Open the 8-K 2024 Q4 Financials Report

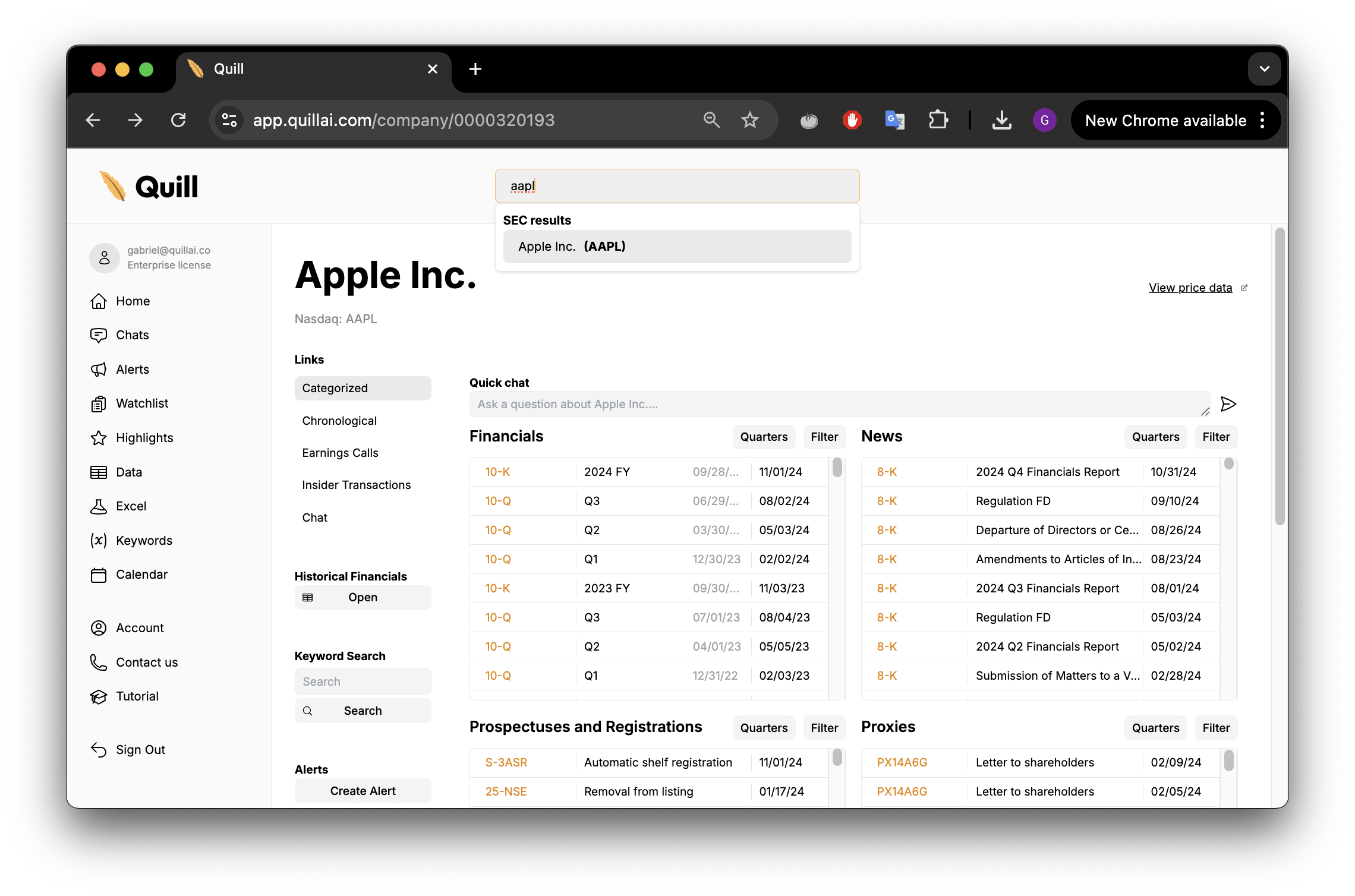coord(1040,472)
